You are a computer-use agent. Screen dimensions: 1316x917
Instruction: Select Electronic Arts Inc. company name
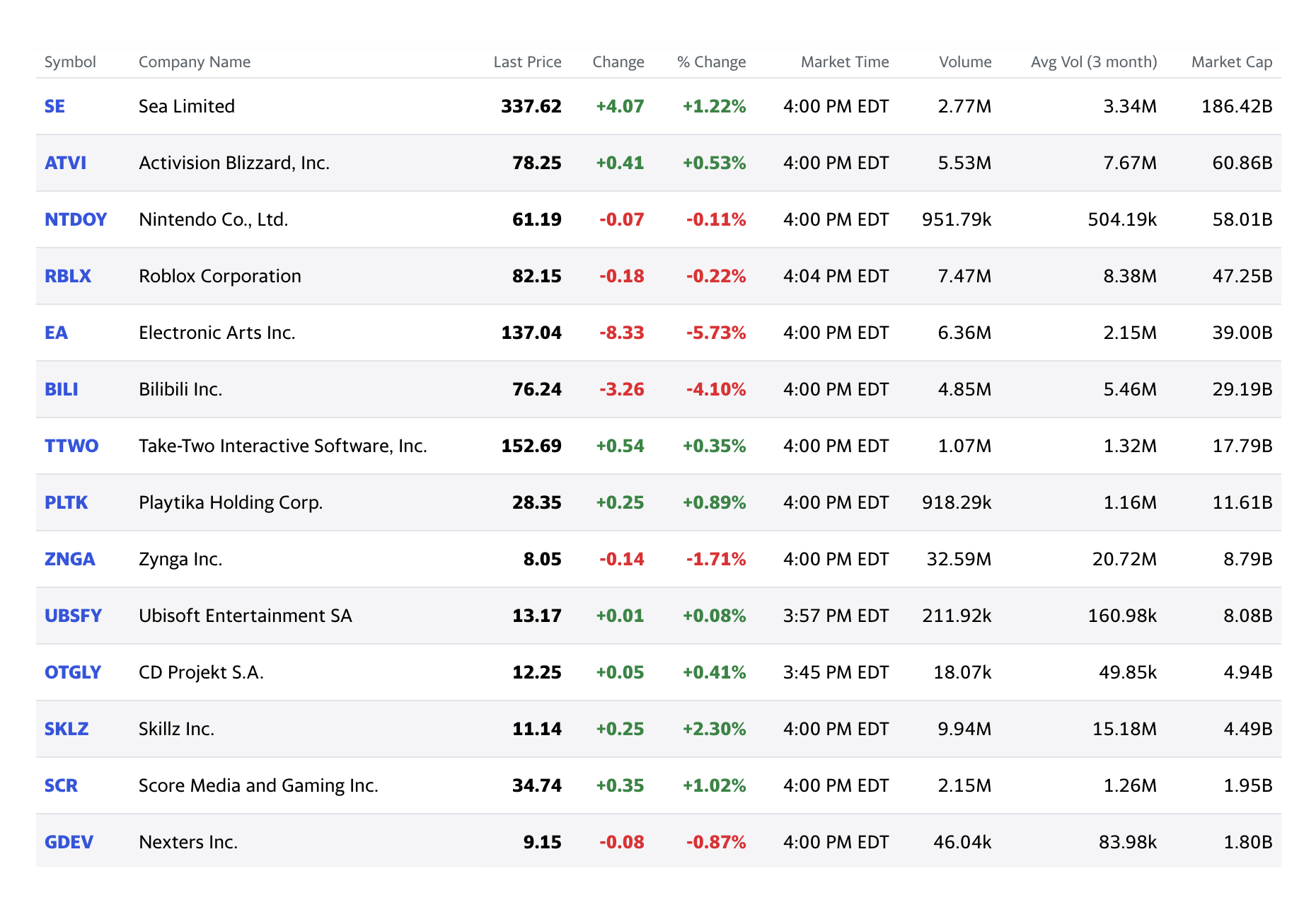(217, 333)
